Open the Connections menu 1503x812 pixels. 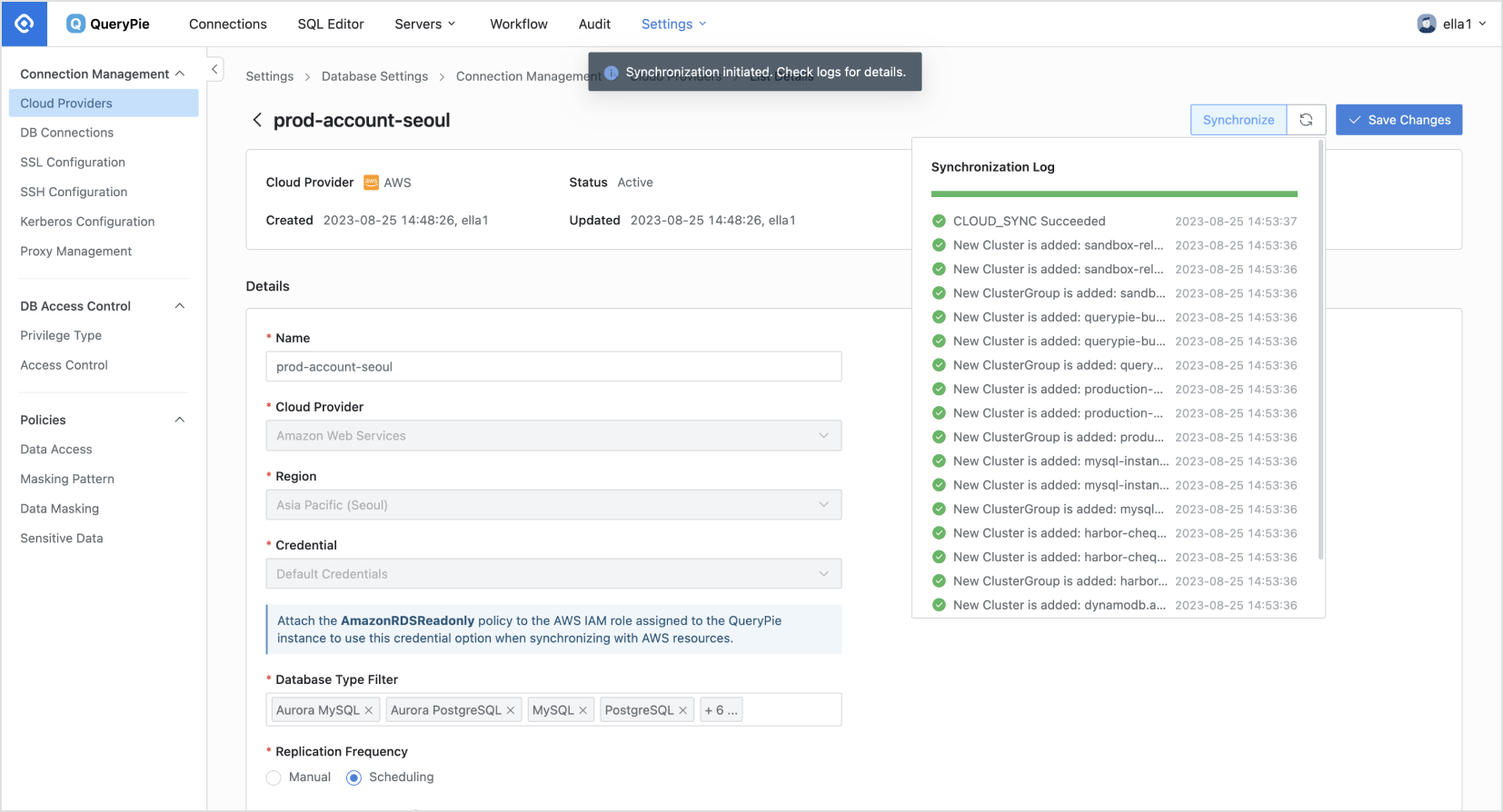pyautogui.click(x=228, y=24)
